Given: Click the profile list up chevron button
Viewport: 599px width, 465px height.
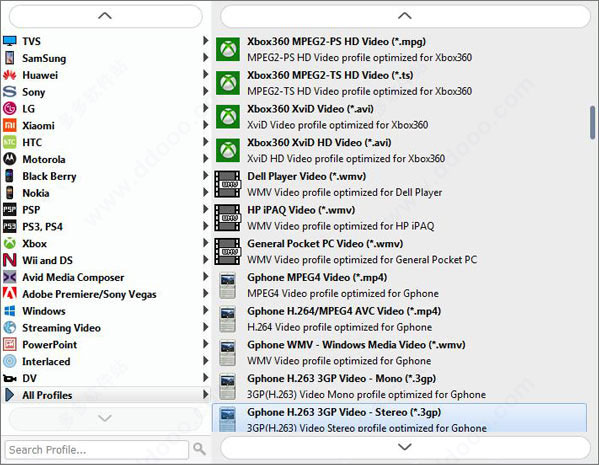Looking at the screenshot, I should 405,16.
